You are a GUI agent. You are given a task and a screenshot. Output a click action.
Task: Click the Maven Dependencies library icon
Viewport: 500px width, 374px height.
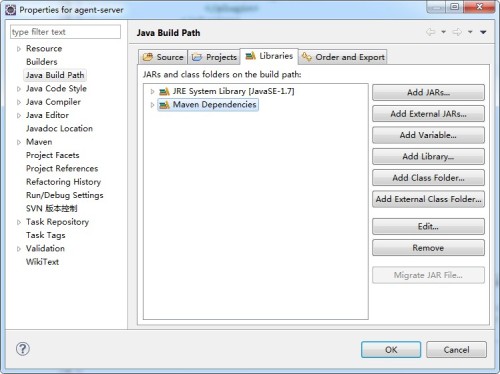click(x=164, y=105)
